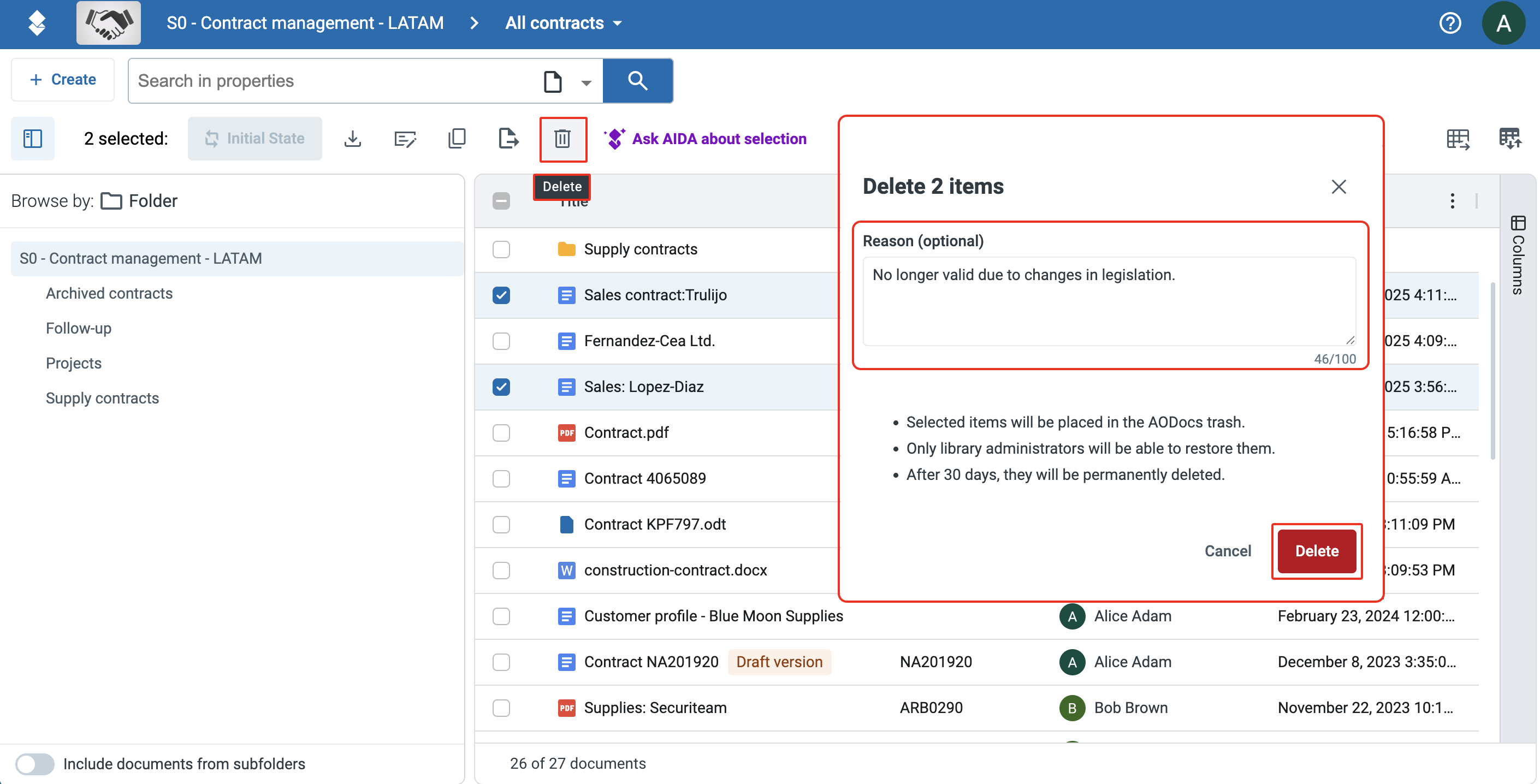Click the document list vertical scrollbar
The image size is (1540, 784).
click(1493, 371)
